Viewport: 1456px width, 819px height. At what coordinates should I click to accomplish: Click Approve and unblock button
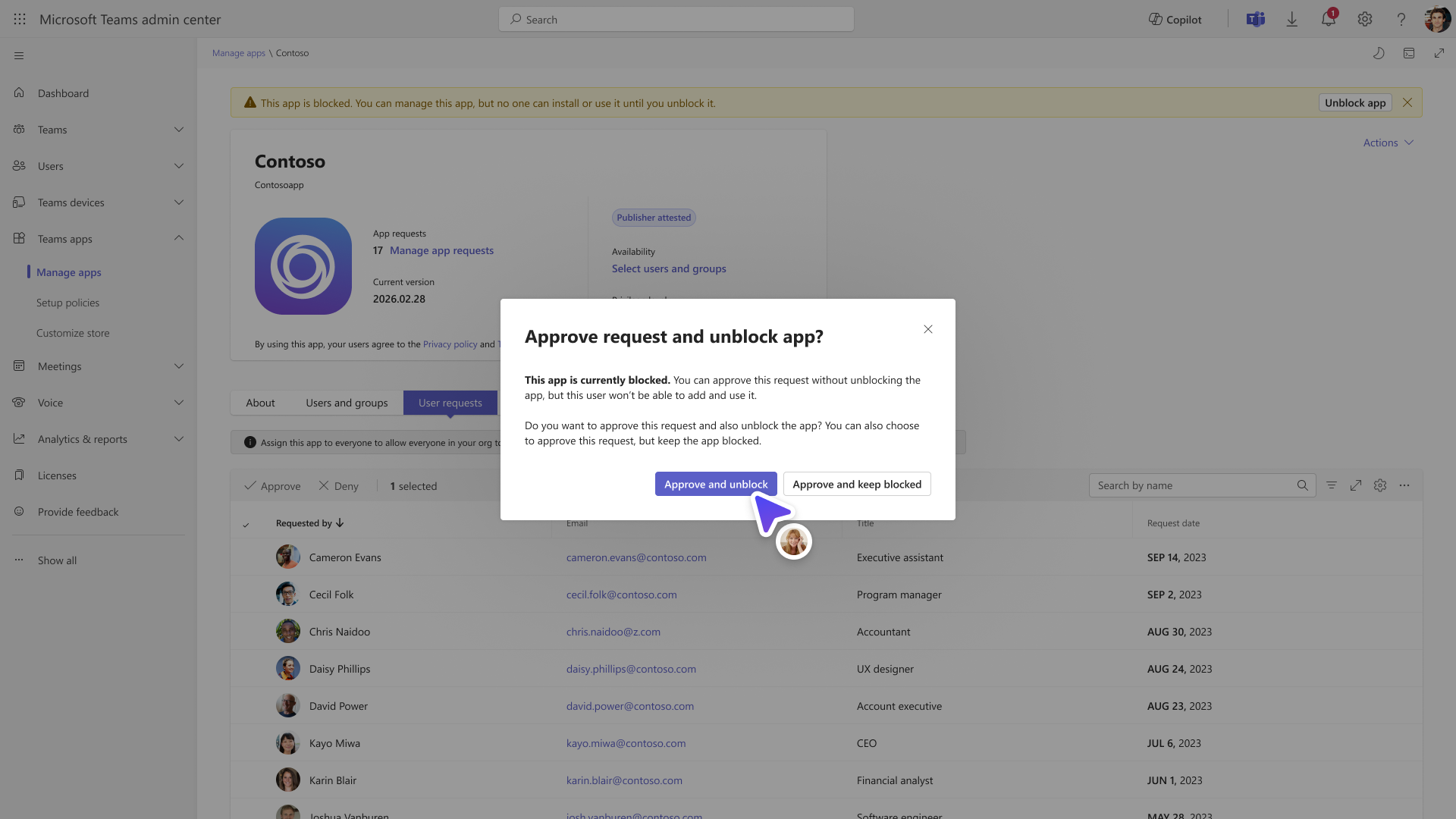coord(716,484)
